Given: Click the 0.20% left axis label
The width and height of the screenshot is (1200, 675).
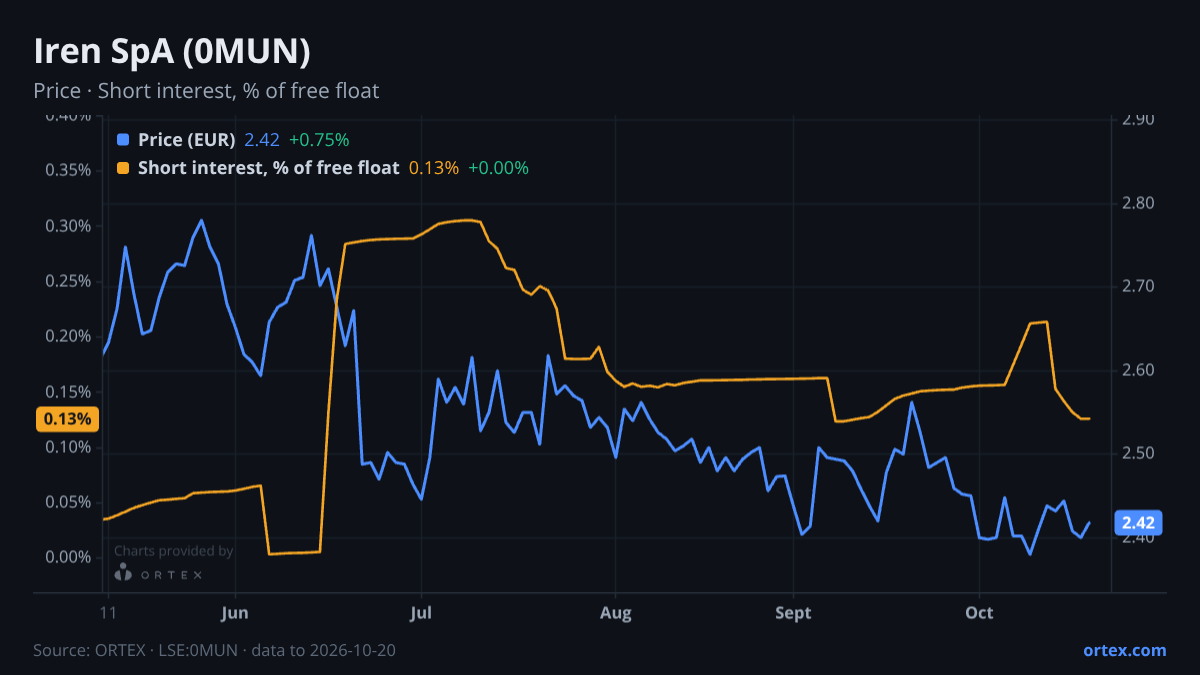Looking at the screenshot, I should [x=70, y=336].
